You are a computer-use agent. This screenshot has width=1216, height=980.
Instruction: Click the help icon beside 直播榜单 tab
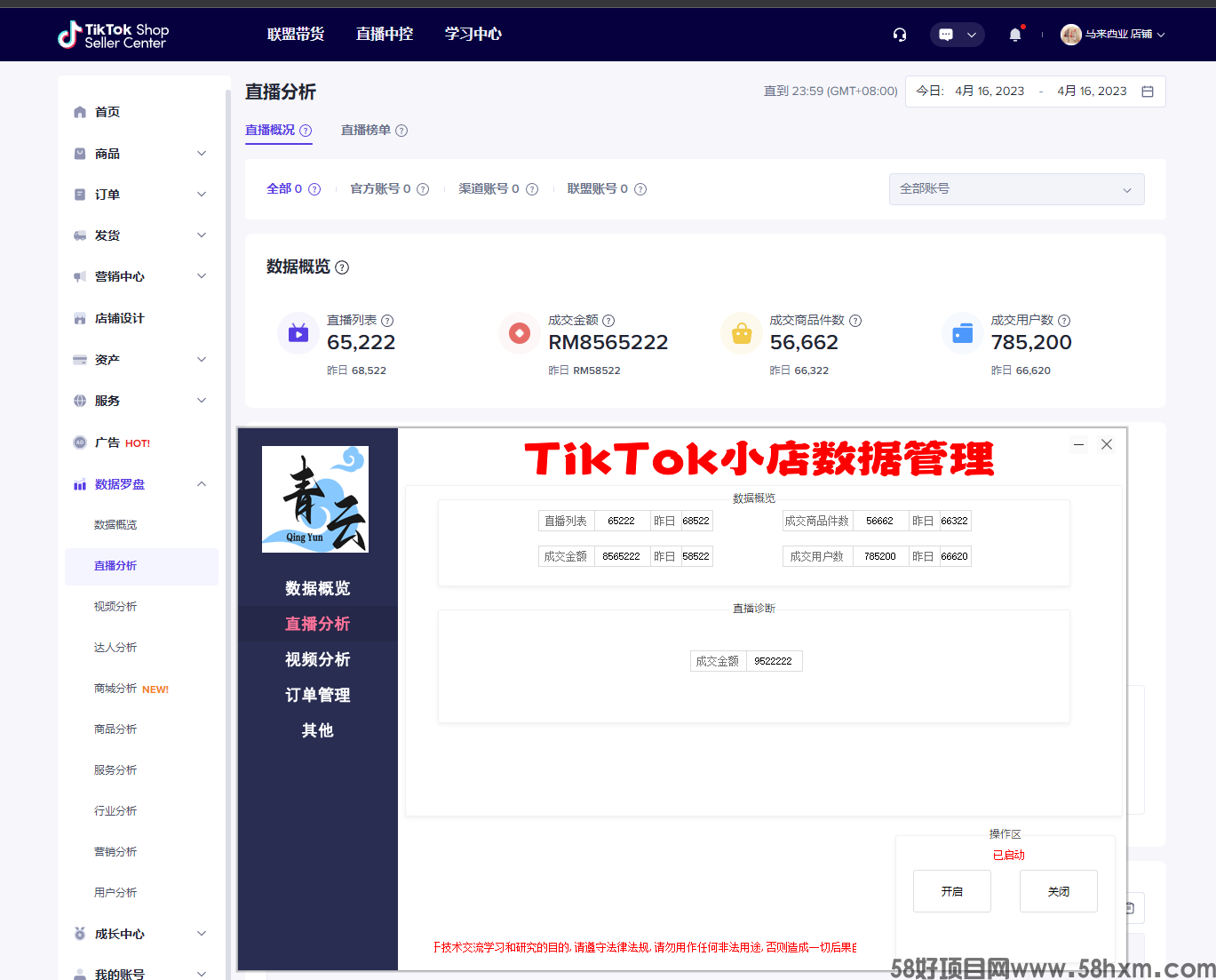click(x=401, y=131)
